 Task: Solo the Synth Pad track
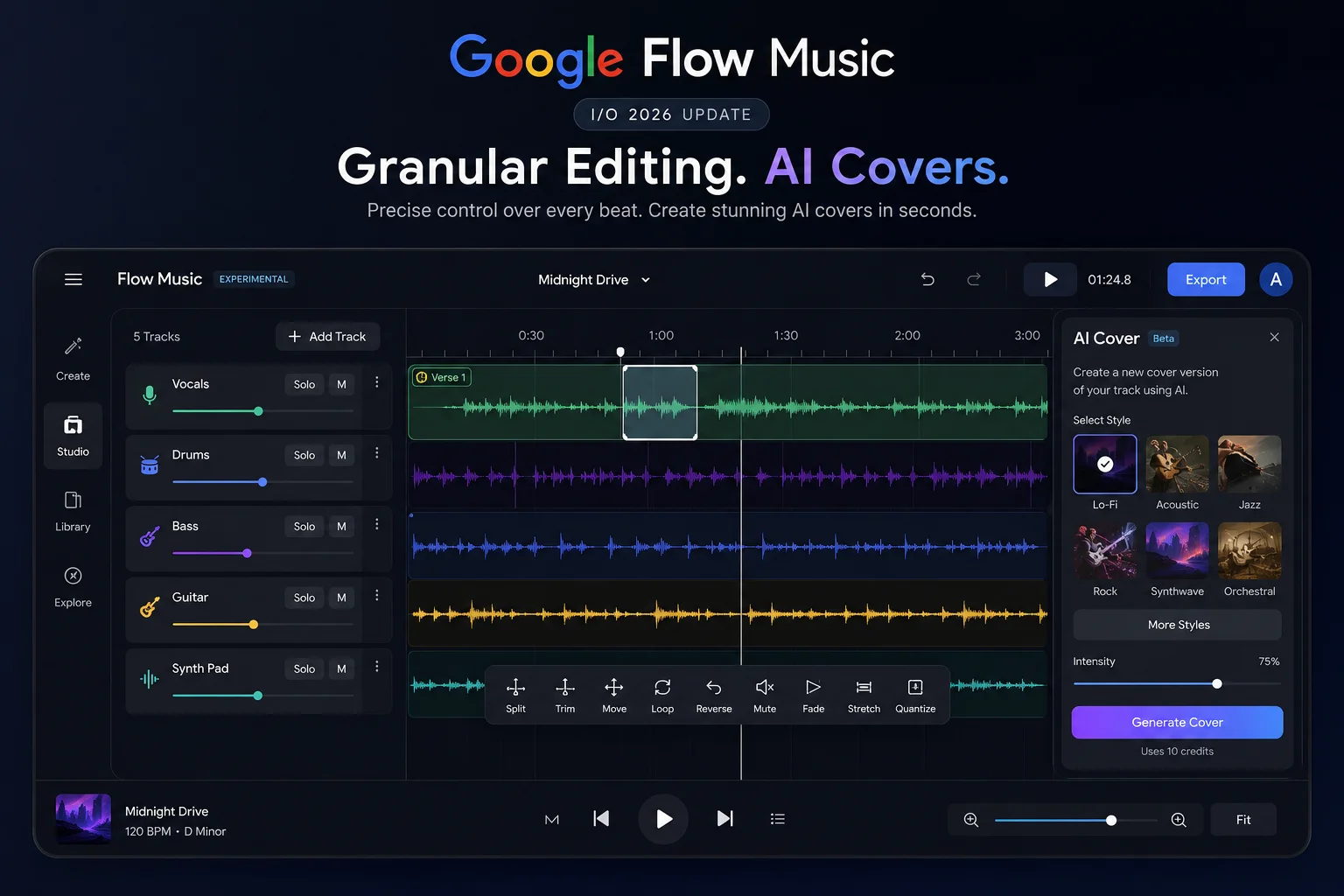[304, 668]
